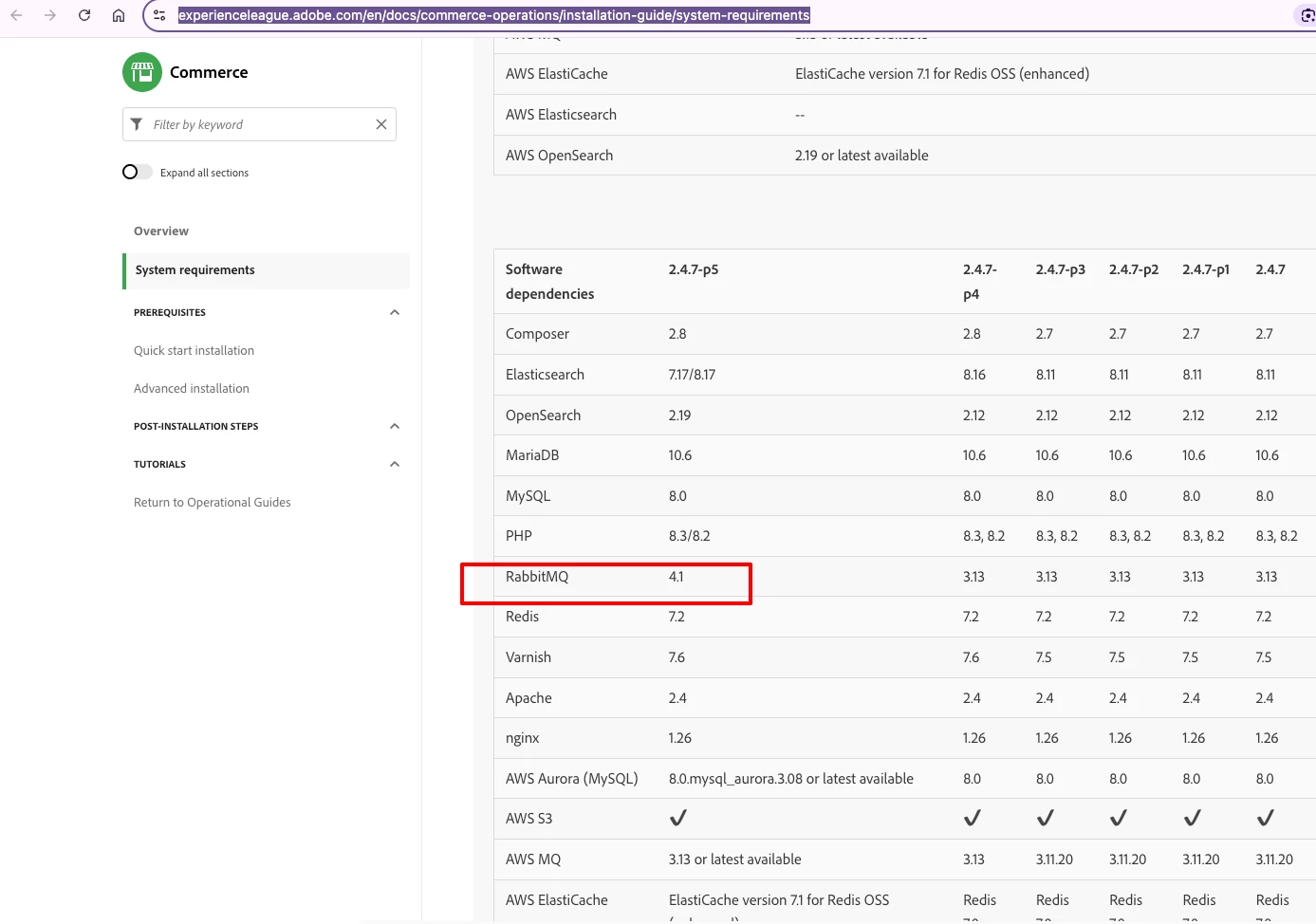
Task: Collapse the PREREQUISITES section chevron
Action: (x=395, y=312)
